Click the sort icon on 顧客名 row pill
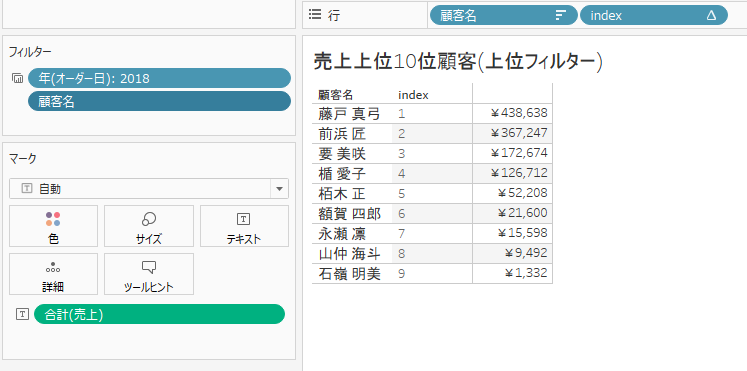The image size is (747, 371). (560, 15)
